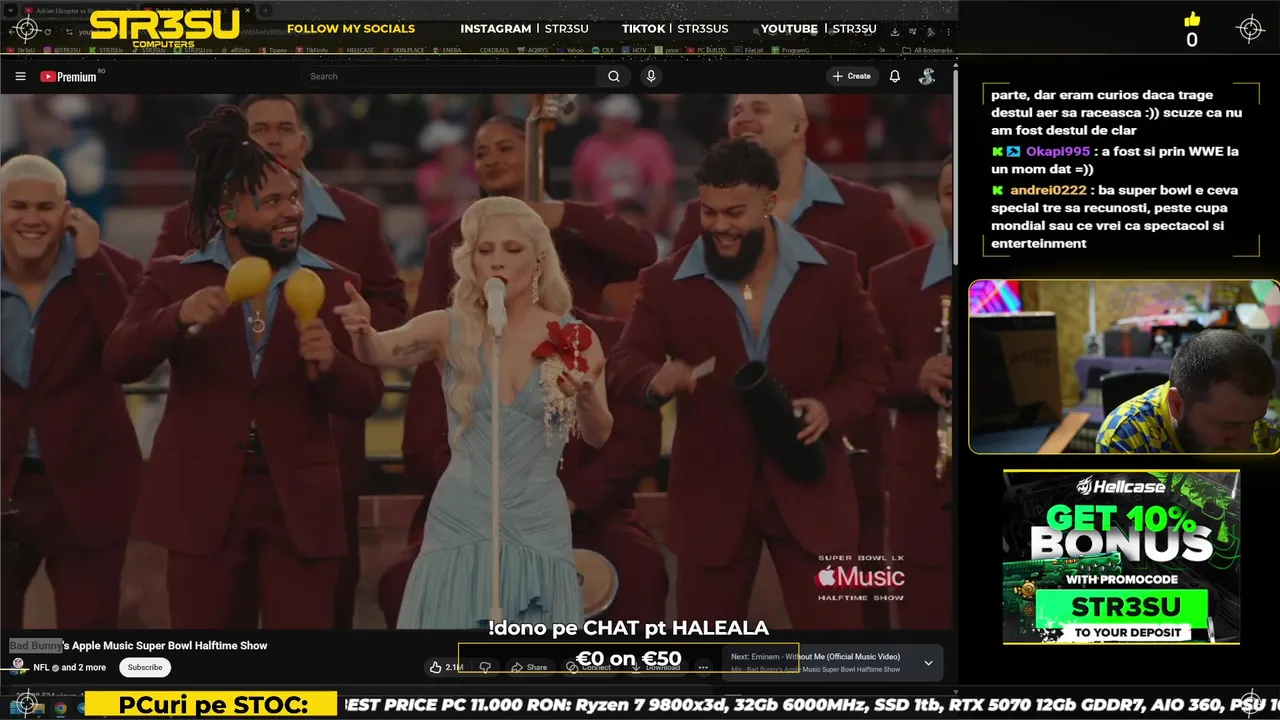
Task: Open the SKIN.PLACE bookmark
Action: tap(401, 49)
